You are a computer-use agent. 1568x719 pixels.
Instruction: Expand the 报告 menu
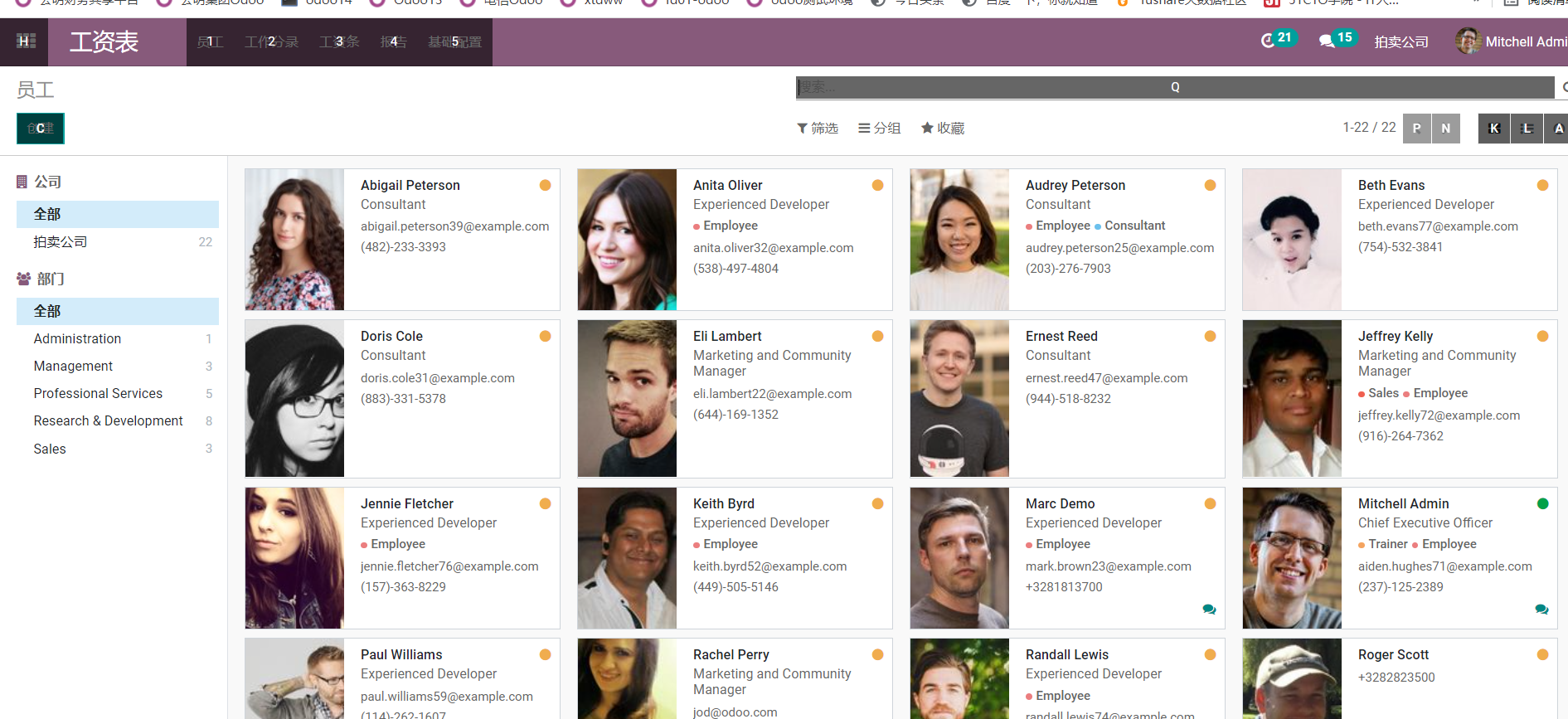click(x=393, y=41)
